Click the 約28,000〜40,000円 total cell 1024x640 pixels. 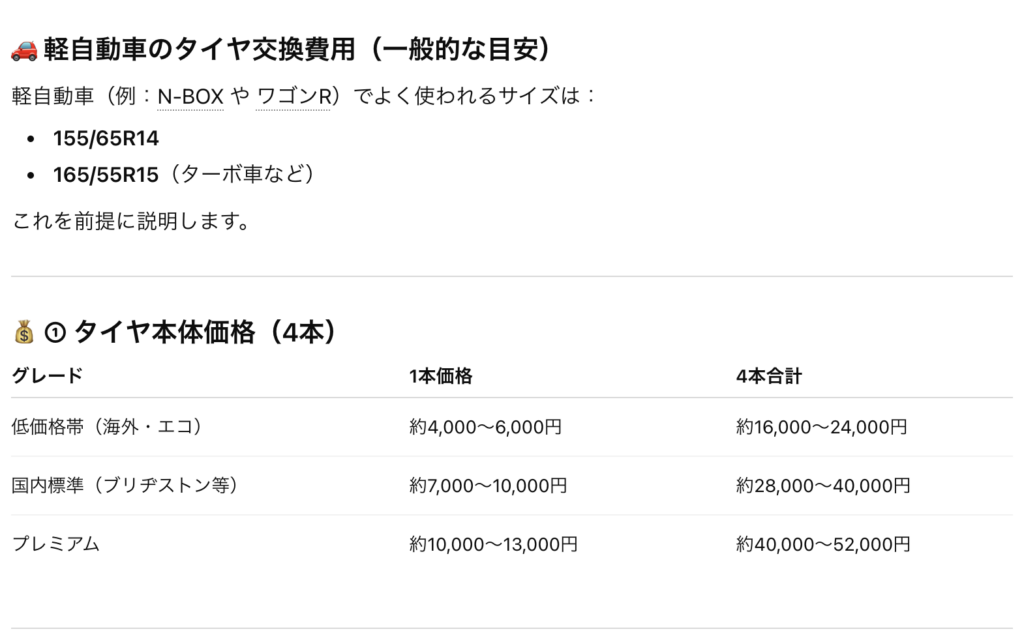point(823,486)
